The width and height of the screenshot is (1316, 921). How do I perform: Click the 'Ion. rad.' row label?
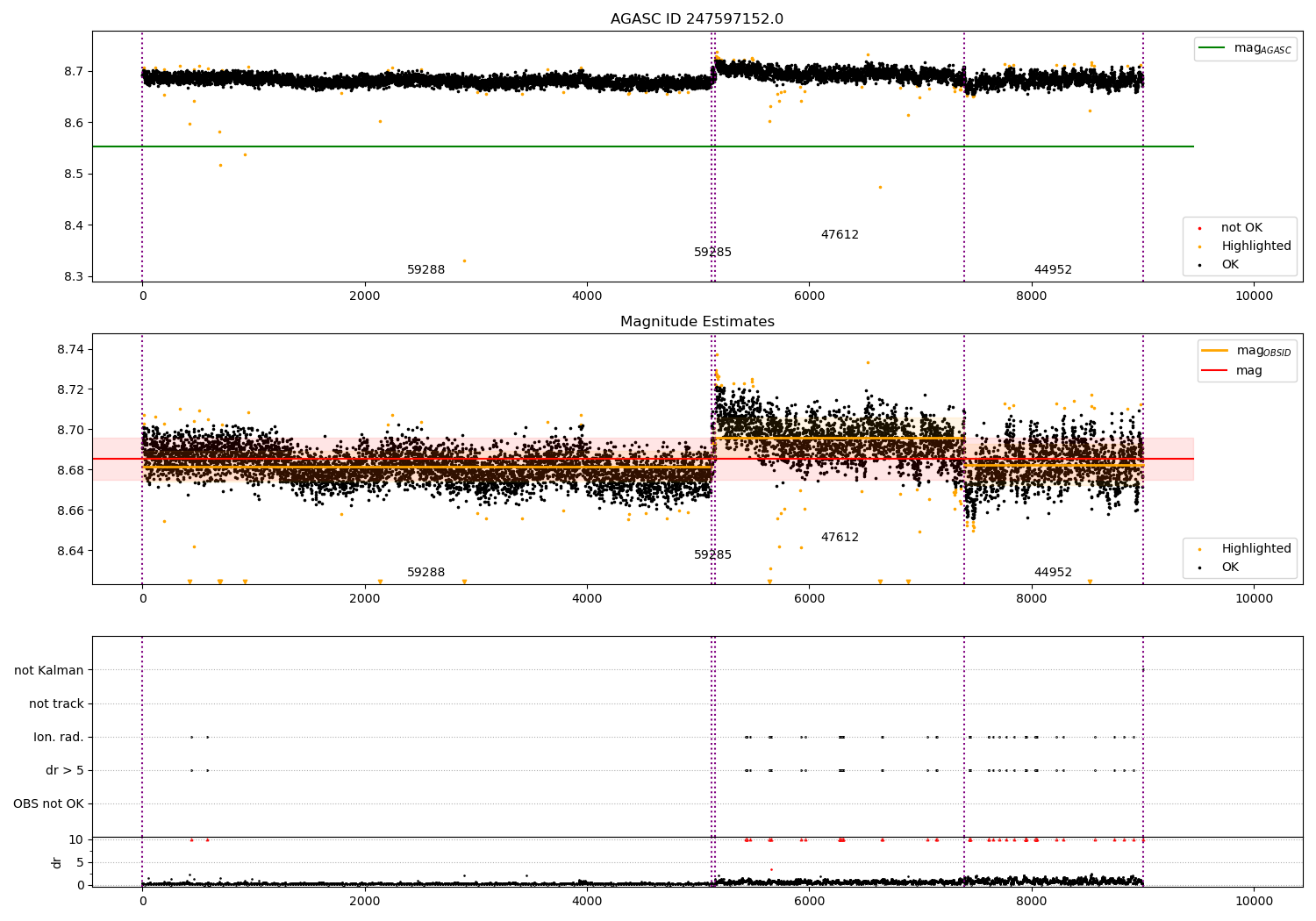(59, 738)
